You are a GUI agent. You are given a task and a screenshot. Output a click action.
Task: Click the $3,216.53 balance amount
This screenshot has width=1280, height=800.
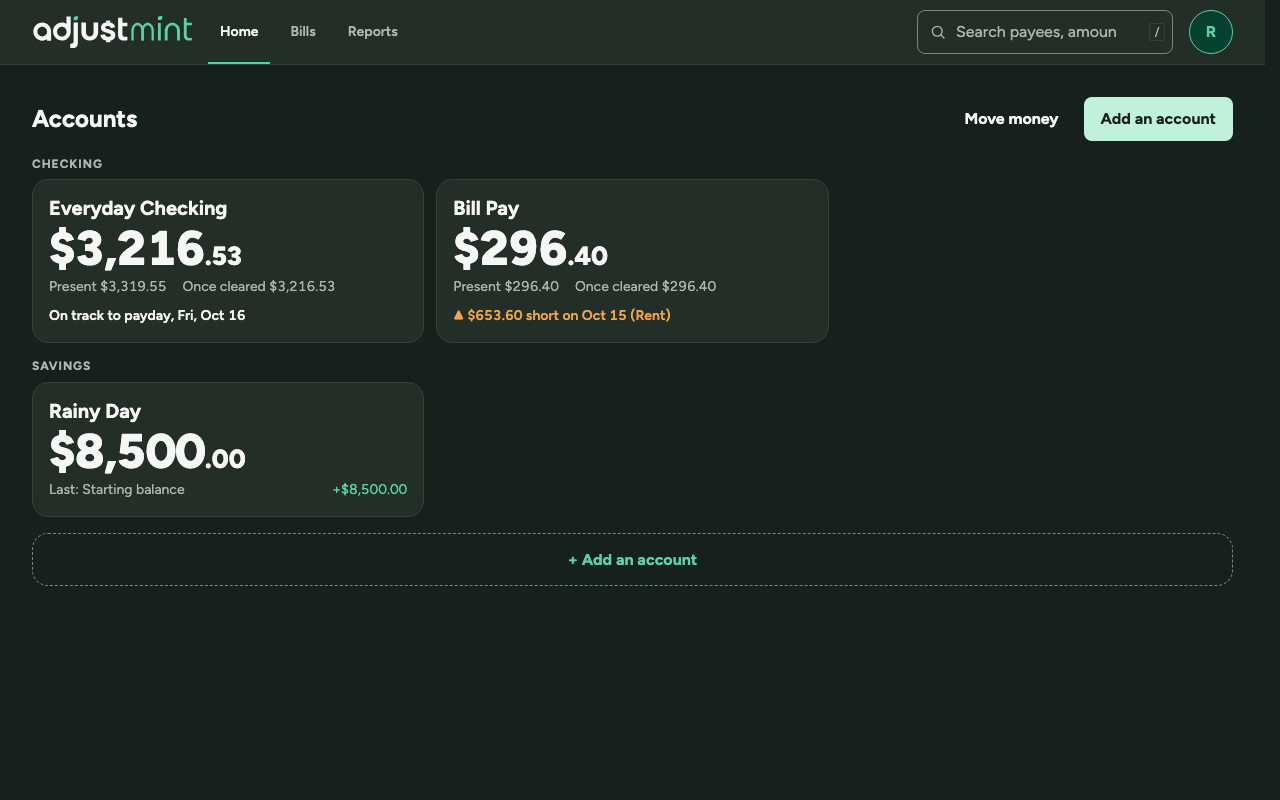click(145, 249)
